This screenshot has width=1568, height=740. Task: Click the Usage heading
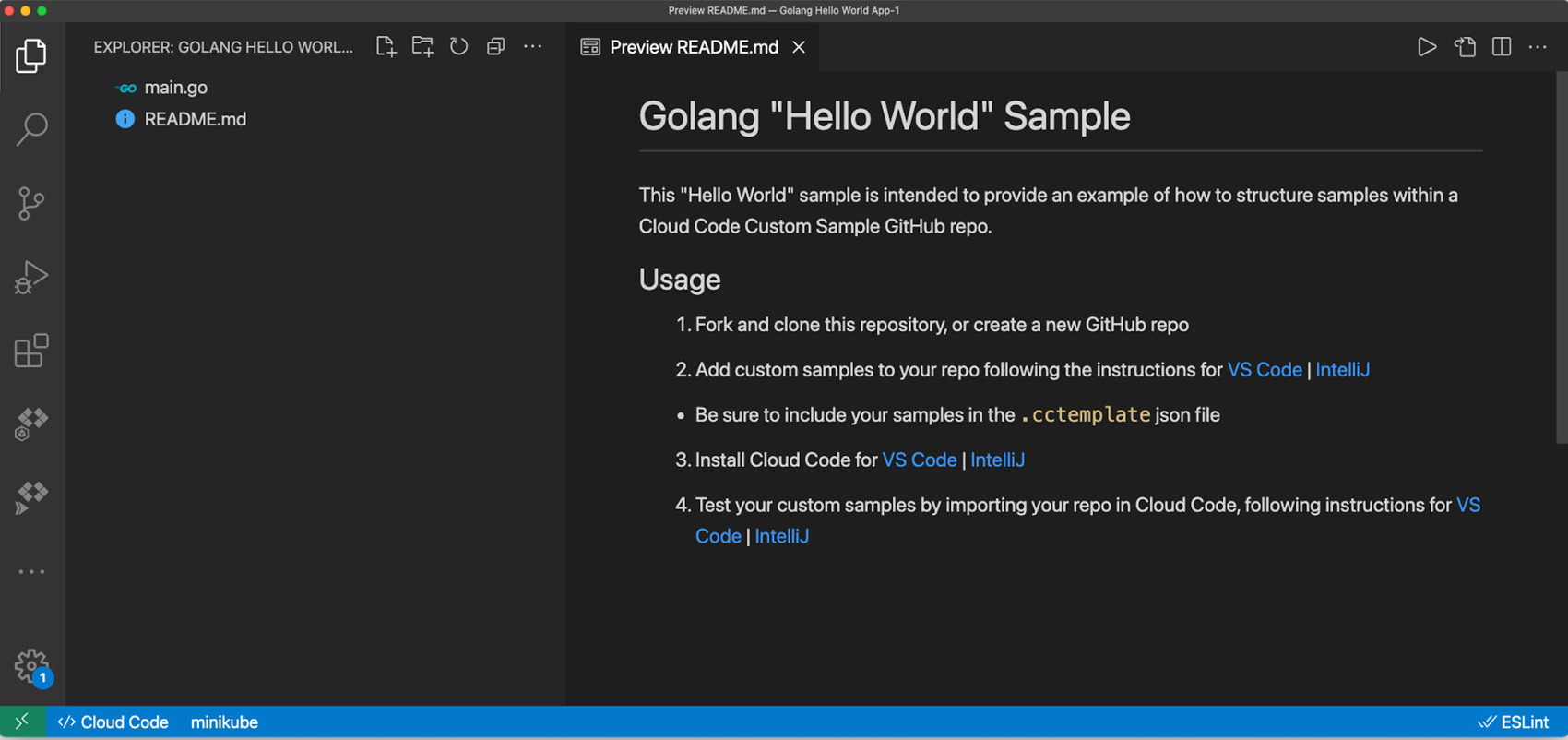click(x=680, y=280)
